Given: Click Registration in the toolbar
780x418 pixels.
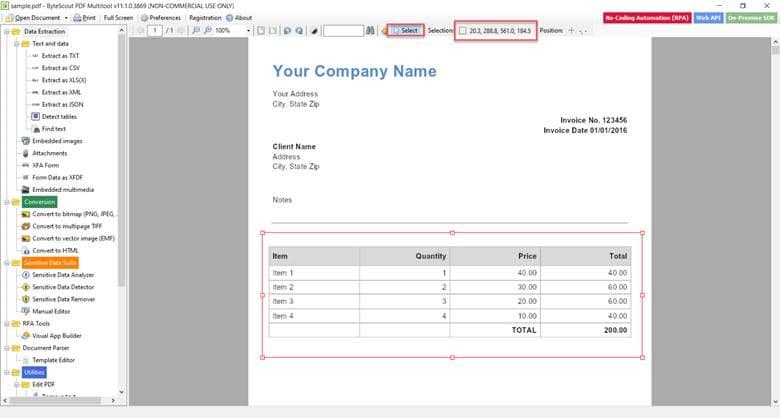Looking at the screenshot, I should 205,18.
